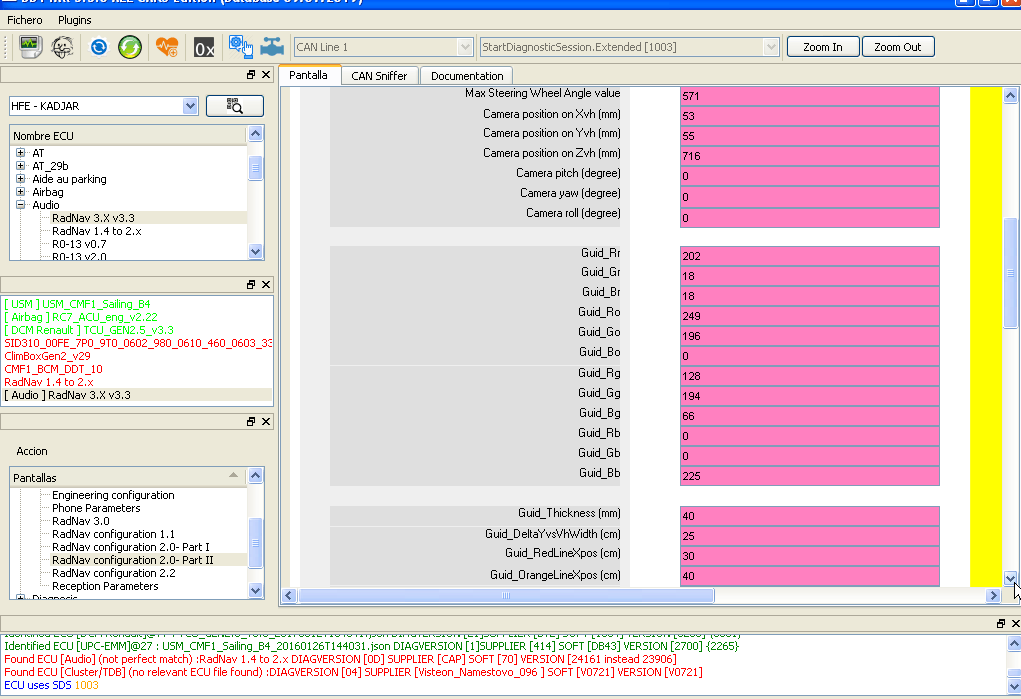Click the ECU scan search button
This screenshot has width=1021, height=699.
(234, 106)
